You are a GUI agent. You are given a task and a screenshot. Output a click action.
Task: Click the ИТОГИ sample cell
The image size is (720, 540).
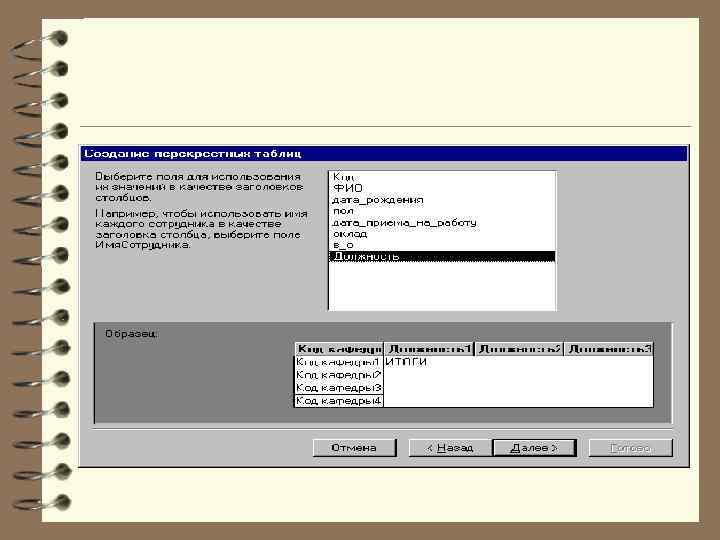tap(406, 362)
